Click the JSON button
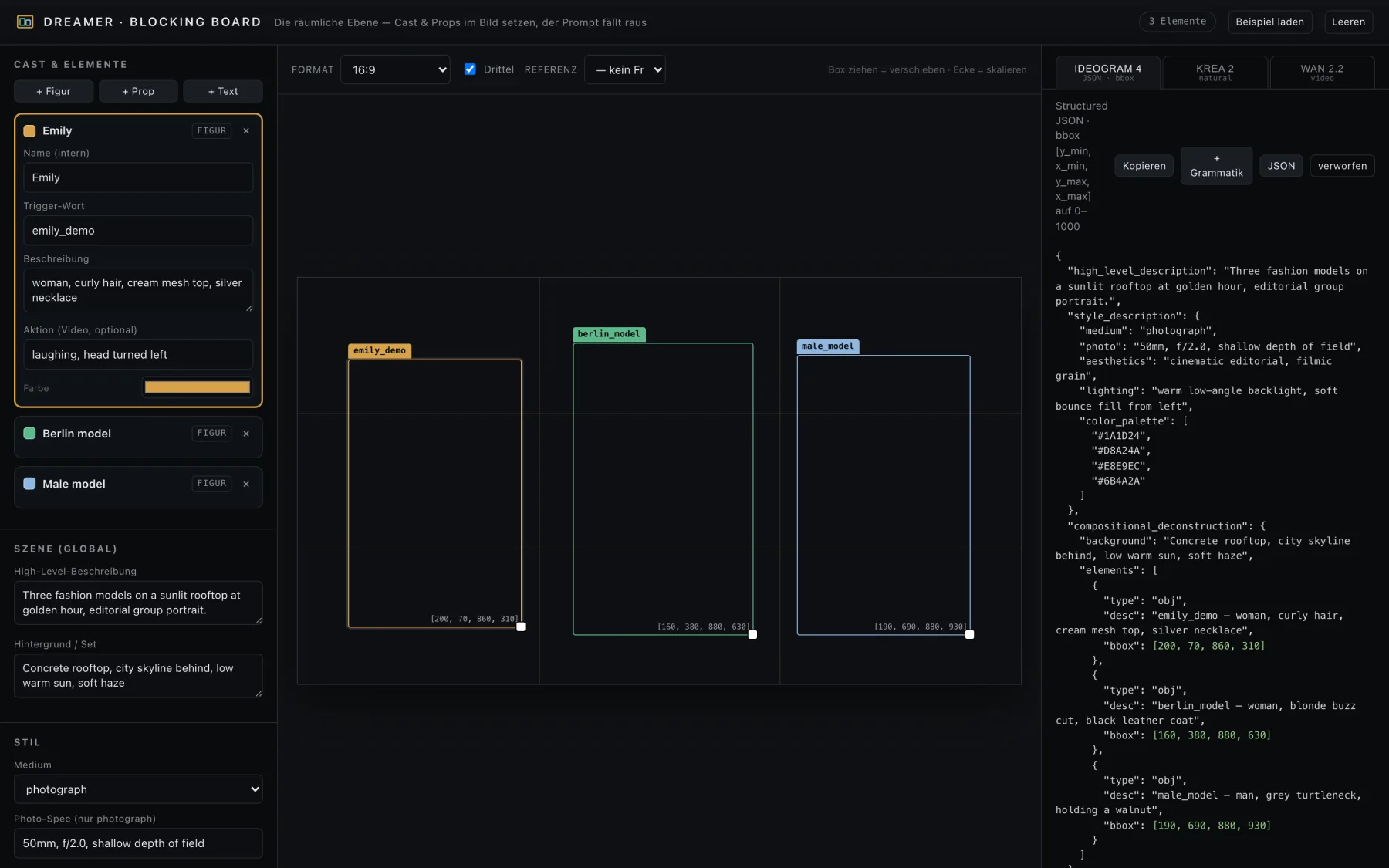 [1281, 166]
